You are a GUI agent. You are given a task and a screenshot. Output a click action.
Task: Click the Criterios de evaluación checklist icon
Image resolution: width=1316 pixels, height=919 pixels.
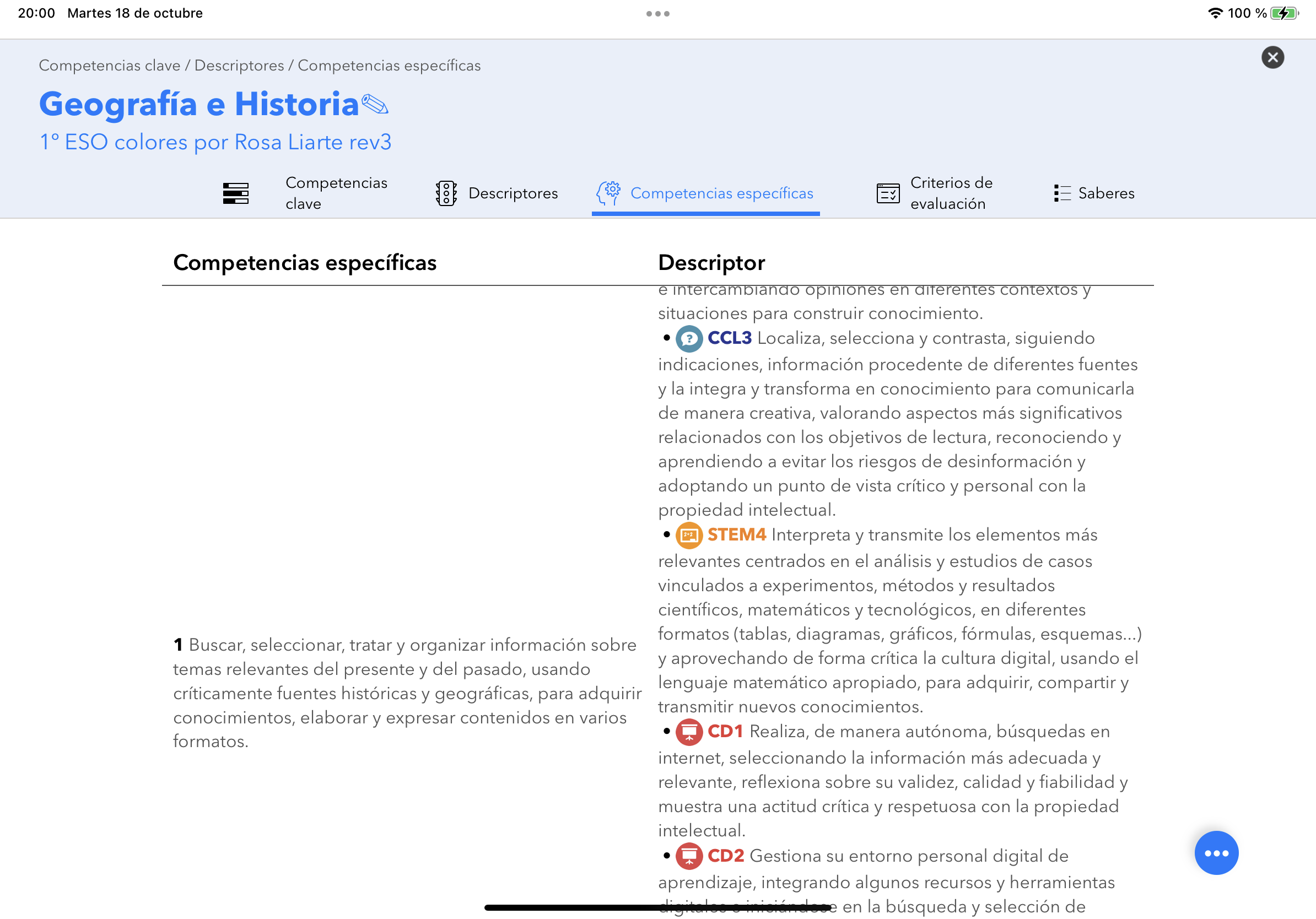887,193
